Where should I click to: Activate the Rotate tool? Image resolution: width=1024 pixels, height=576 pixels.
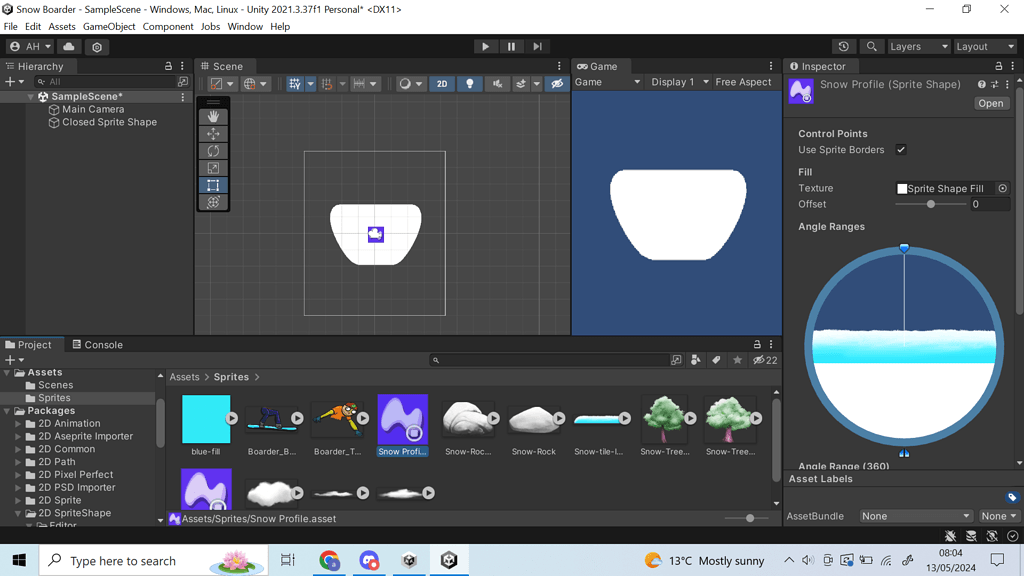coord(213,150)
